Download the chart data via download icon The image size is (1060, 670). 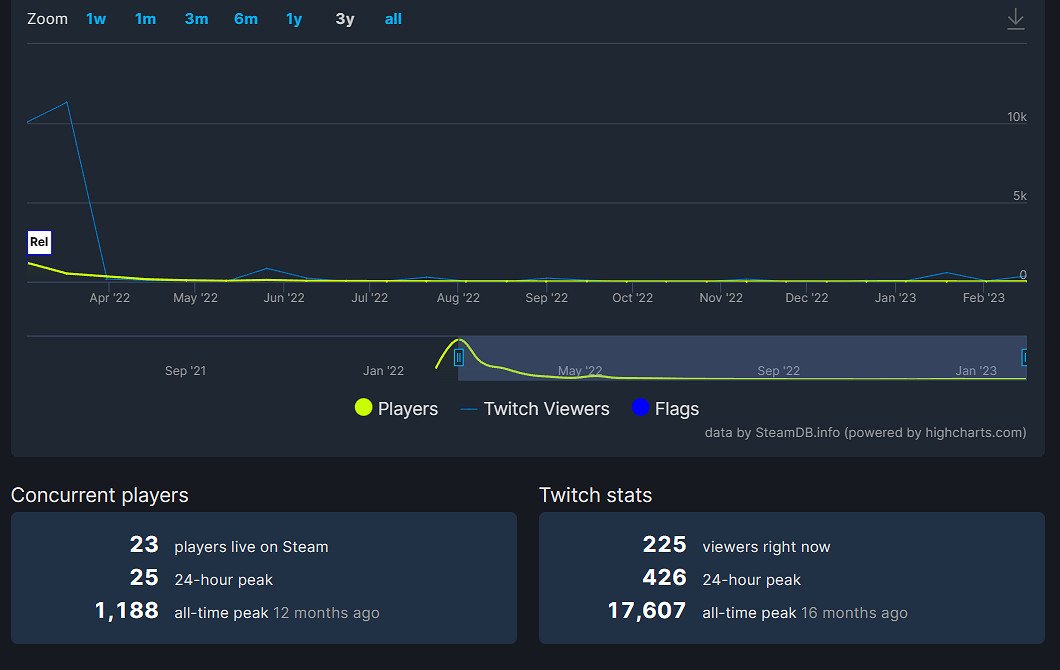point(1015,19)
